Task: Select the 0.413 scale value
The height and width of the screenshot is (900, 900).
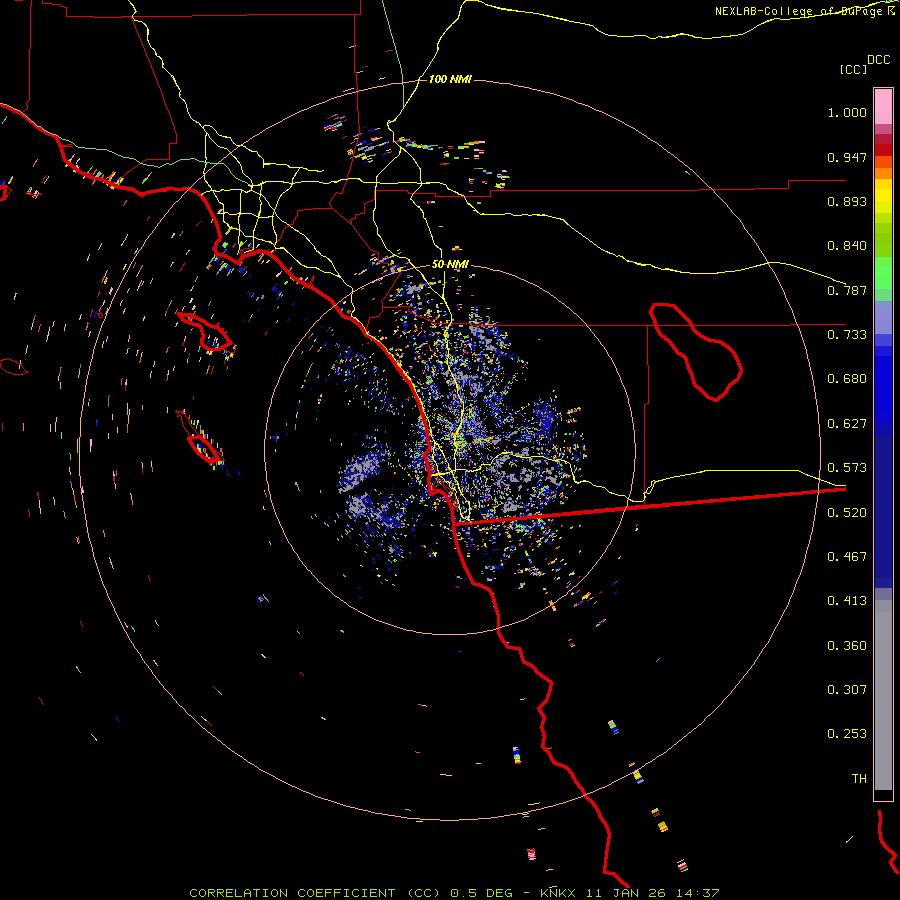Action: click(x=847, y=601)
